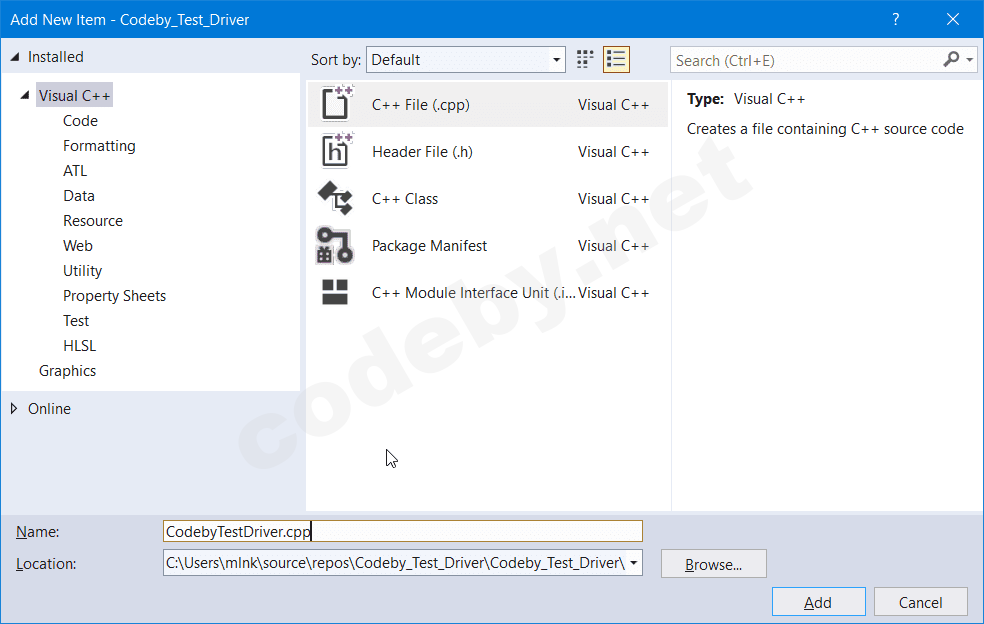Open the dialog Help question mark
984x624 pixels.
[896, 19]
